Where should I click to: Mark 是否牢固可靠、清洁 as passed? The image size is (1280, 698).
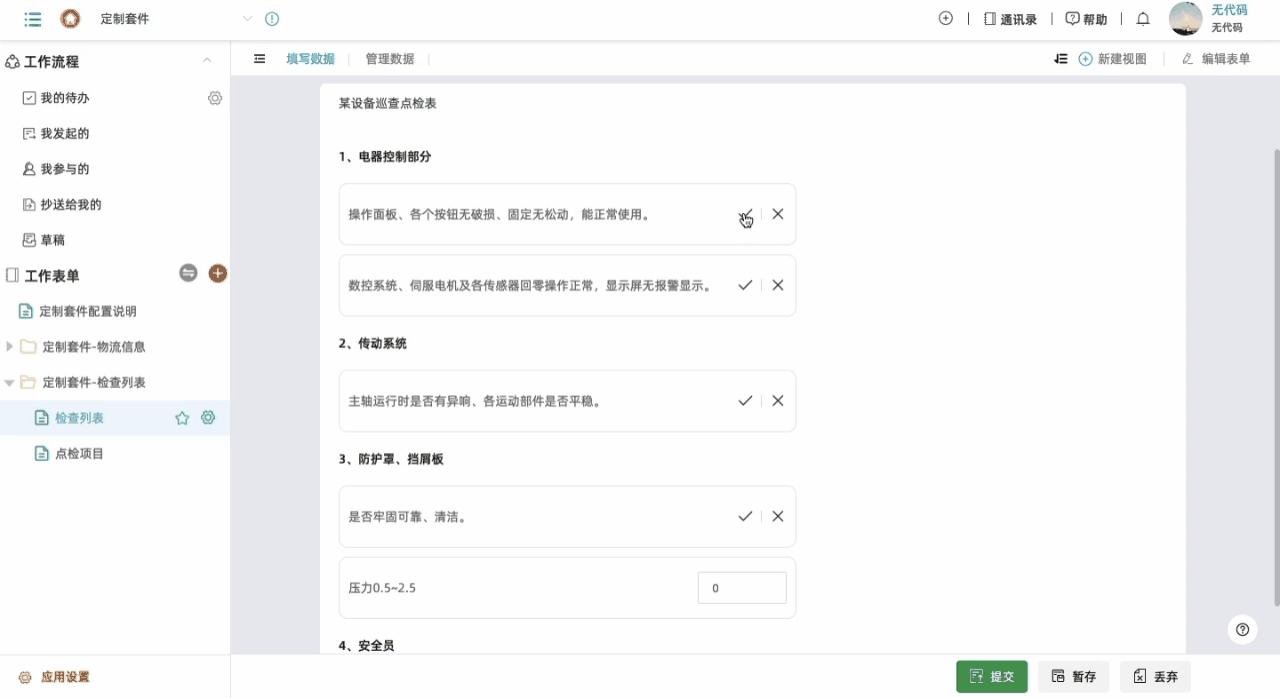pos(745,516)
